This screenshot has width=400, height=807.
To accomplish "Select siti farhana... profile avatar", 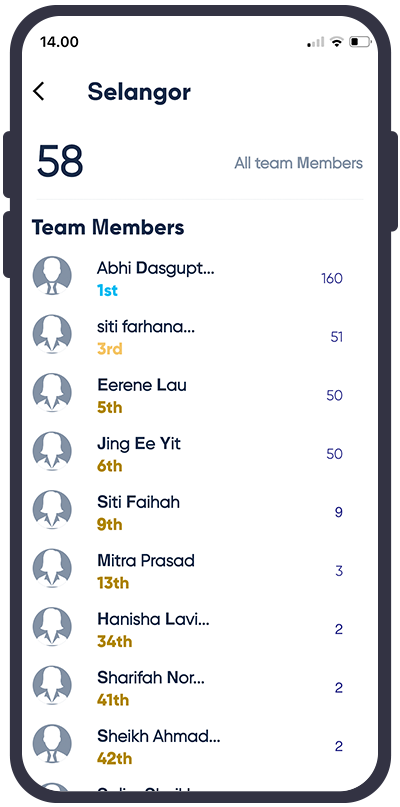I will [x=52, y=335].
